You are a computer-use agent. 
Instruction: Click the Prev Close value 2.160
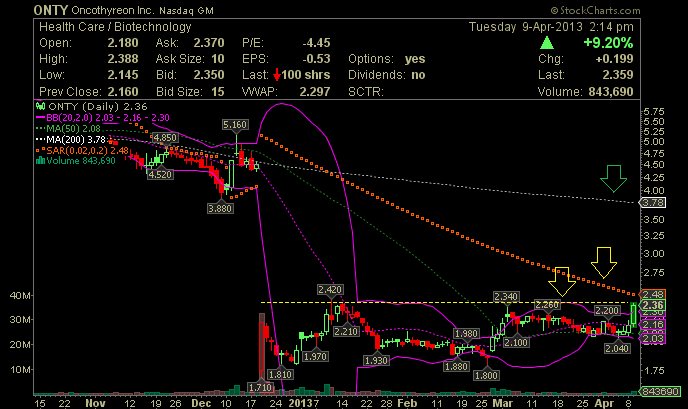pyautogui.click(x=123, y=92)
